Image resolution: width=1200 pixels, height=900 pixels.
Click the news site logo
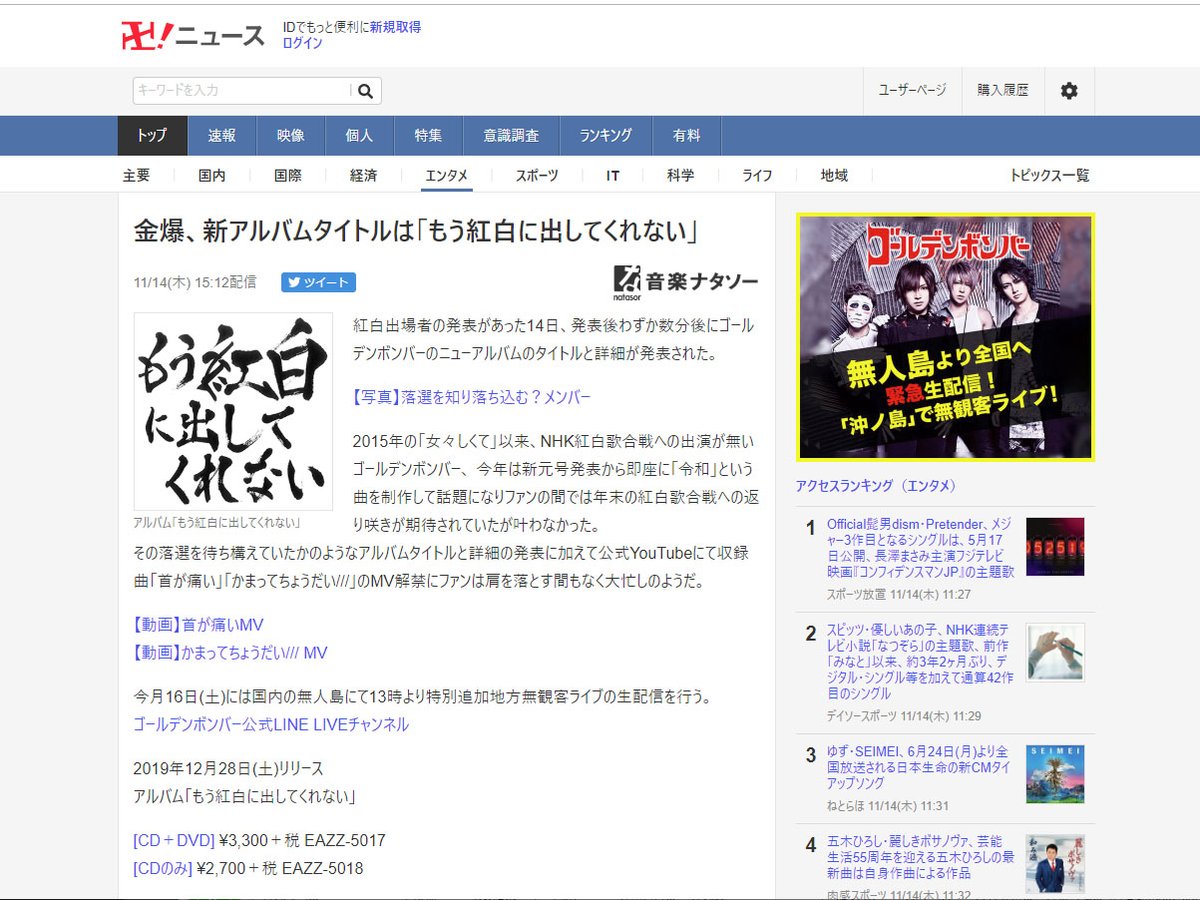pyautogui.click(x=192, y=35)
